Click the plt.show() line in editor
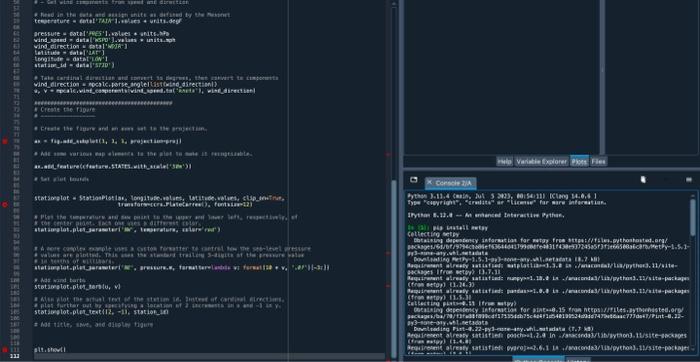Viewport: 700px width, 362px height. click(50, 350)
